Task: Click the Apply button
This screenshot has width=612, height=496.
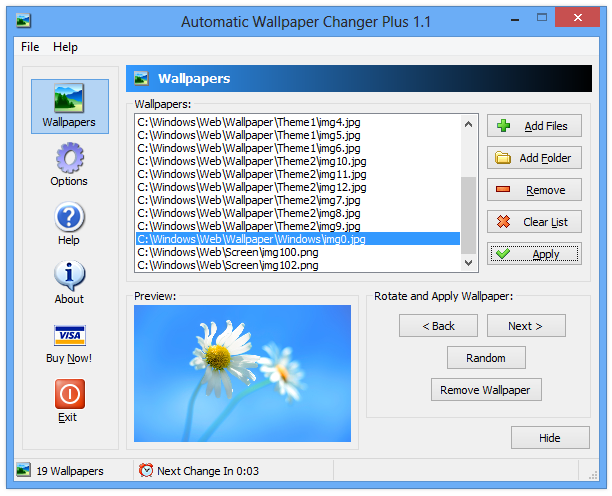Action: pyautogui.click(x=534, y=254)
